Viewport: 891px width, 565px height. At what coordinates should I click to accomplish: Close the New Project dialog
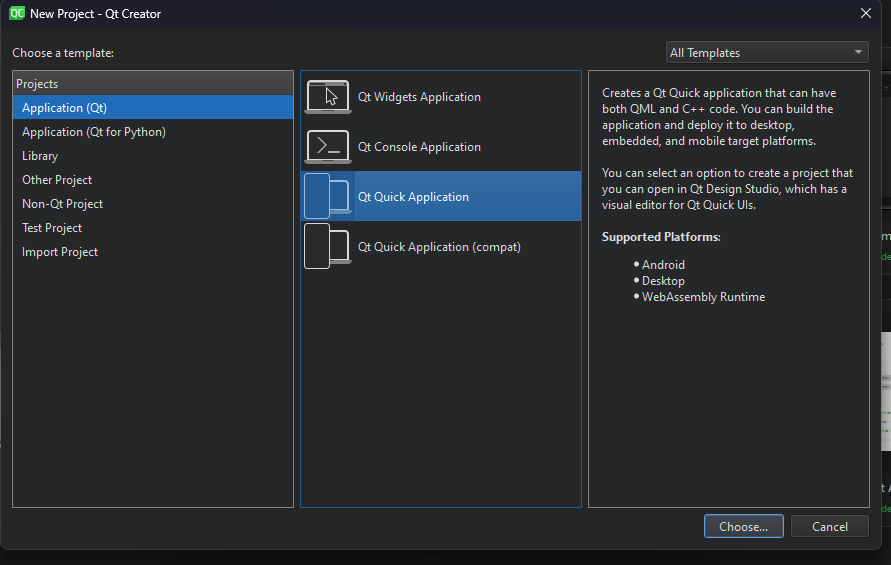coord(865,13)
